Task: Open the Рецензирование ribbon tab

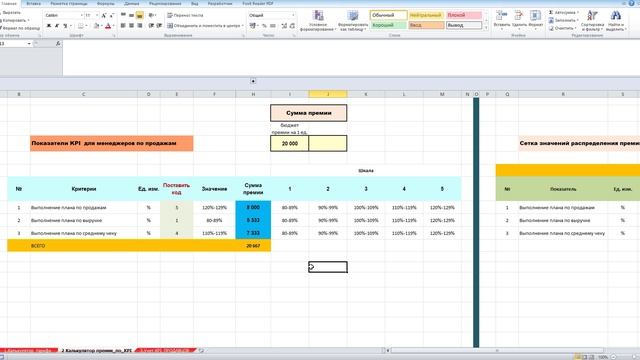Action: (165, 3)
